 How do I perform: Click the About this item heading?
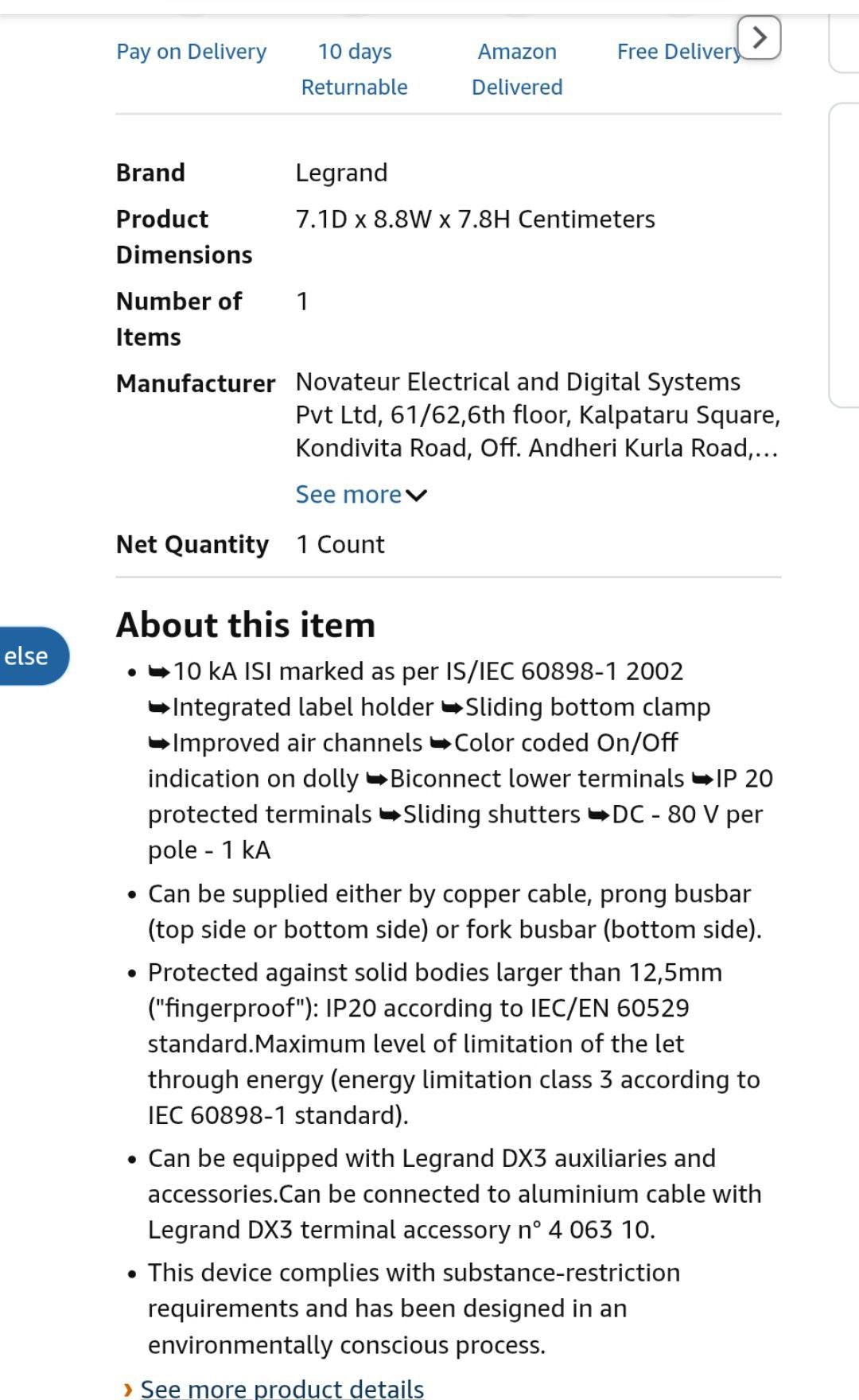tap(246, 625)
